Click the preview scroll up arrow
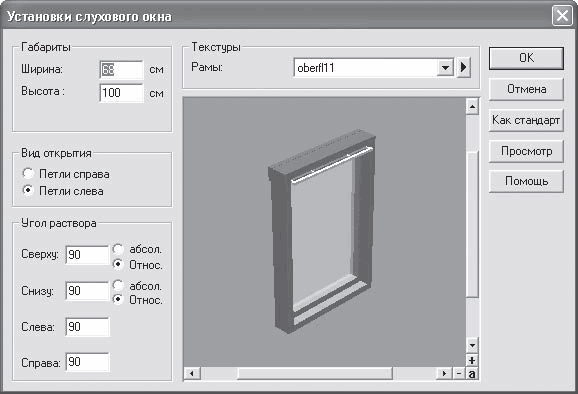 point(472,107)
